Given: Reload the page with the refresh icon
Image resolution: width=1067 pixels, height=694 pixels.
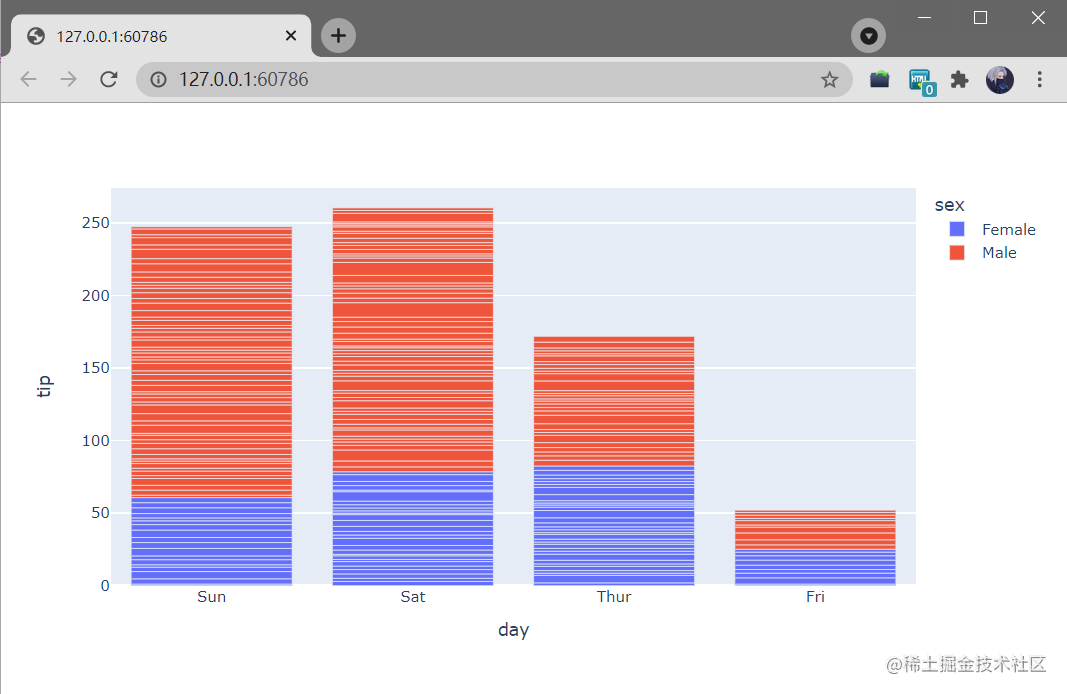Looking at the screenshot, I should (109, 80).
